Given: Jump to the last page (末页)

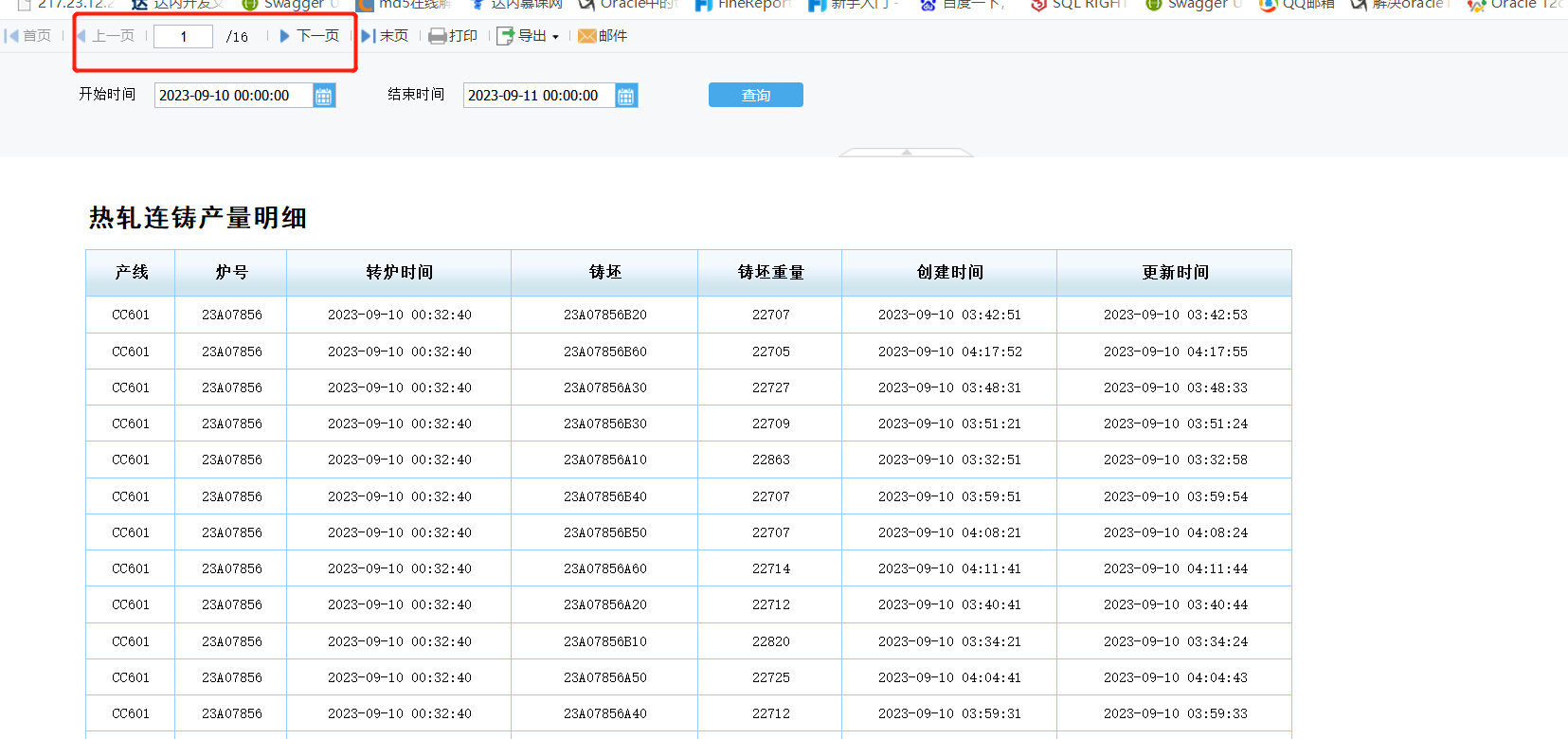Looking at the screenshot, I should pos(385,36).
